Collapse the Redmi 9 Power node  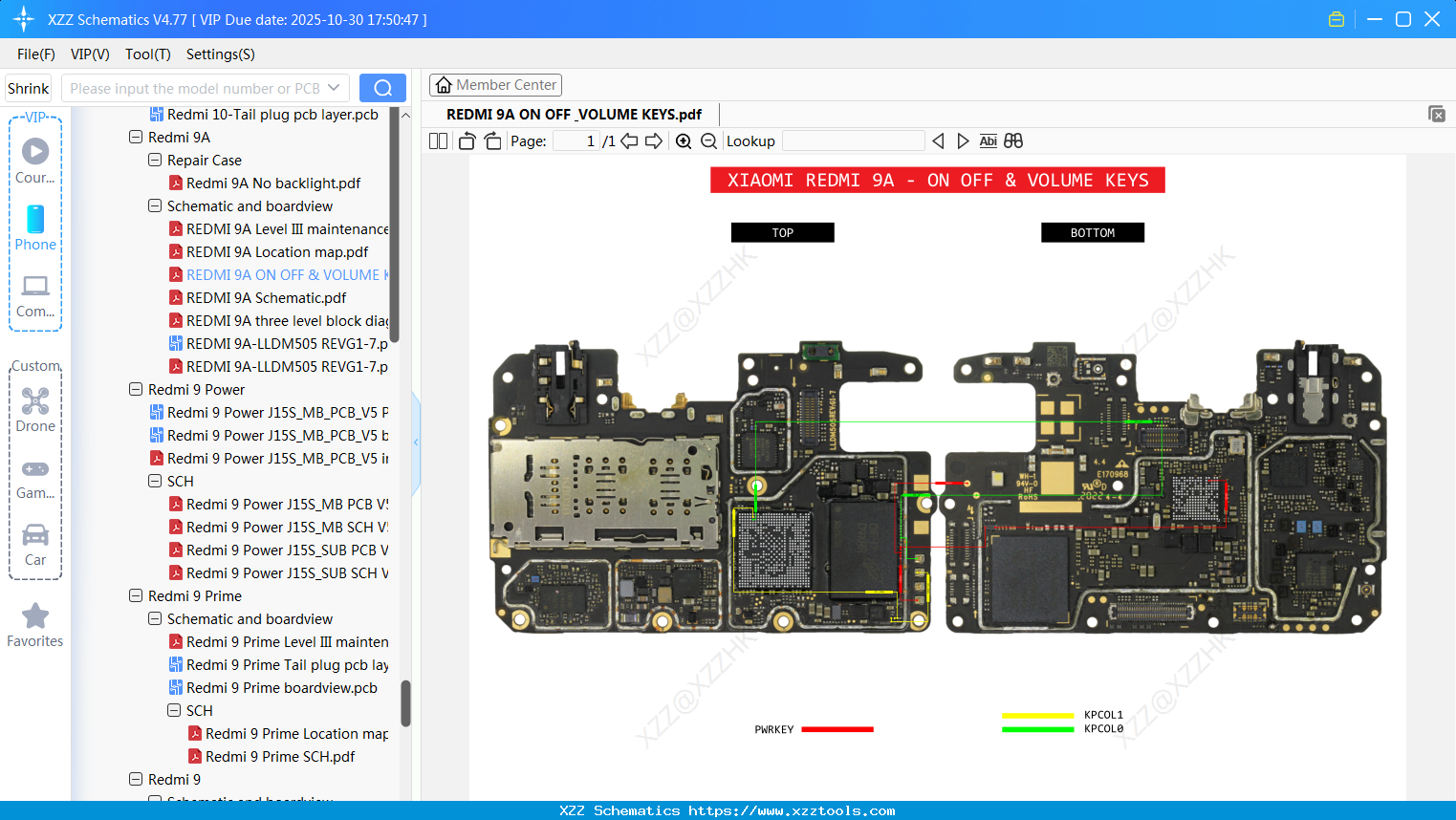[136, 390]
